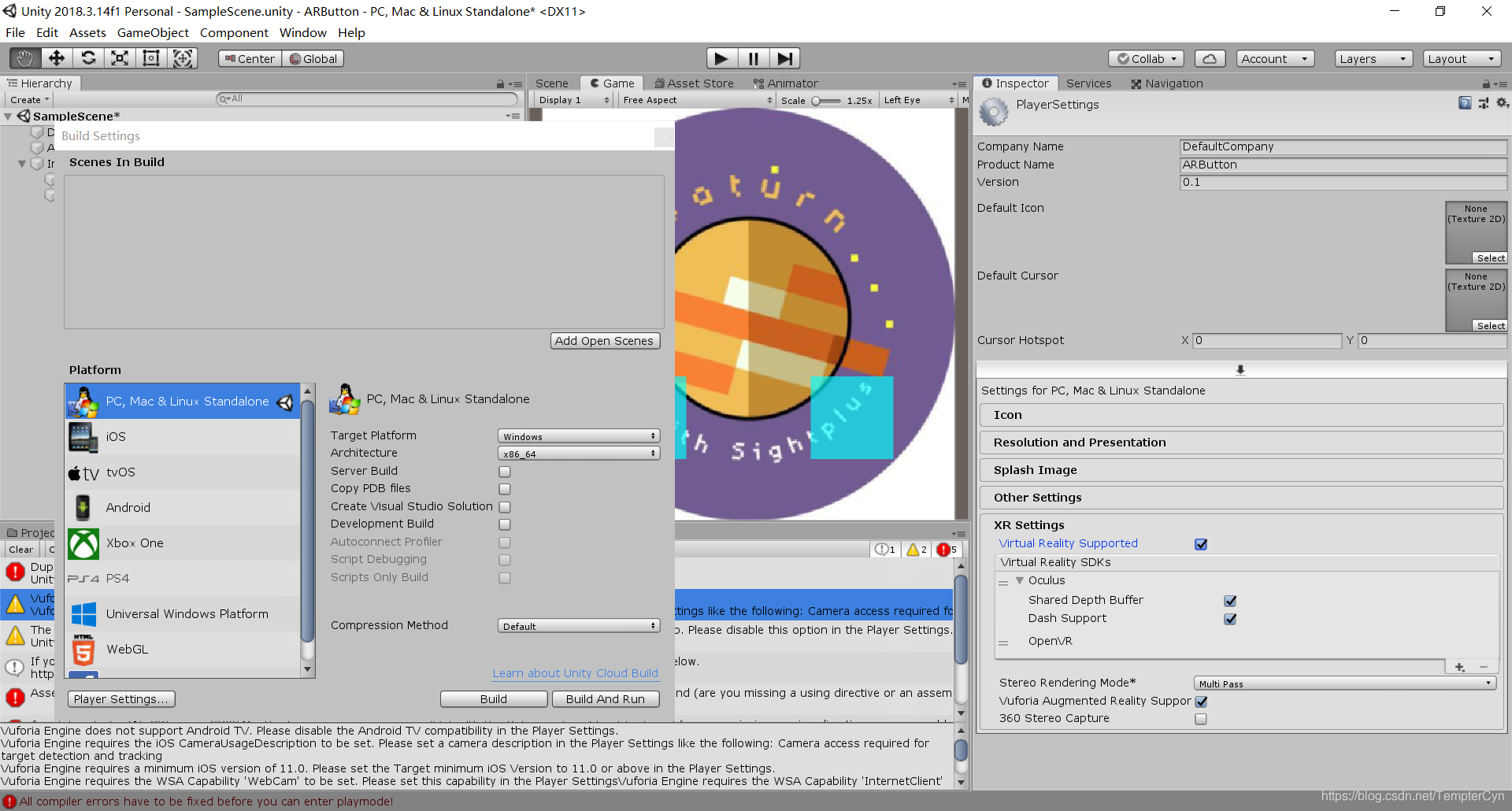This screenshot has height=811, width=1512.
Task: Select the Scale tool
Action: coord(120,58)
